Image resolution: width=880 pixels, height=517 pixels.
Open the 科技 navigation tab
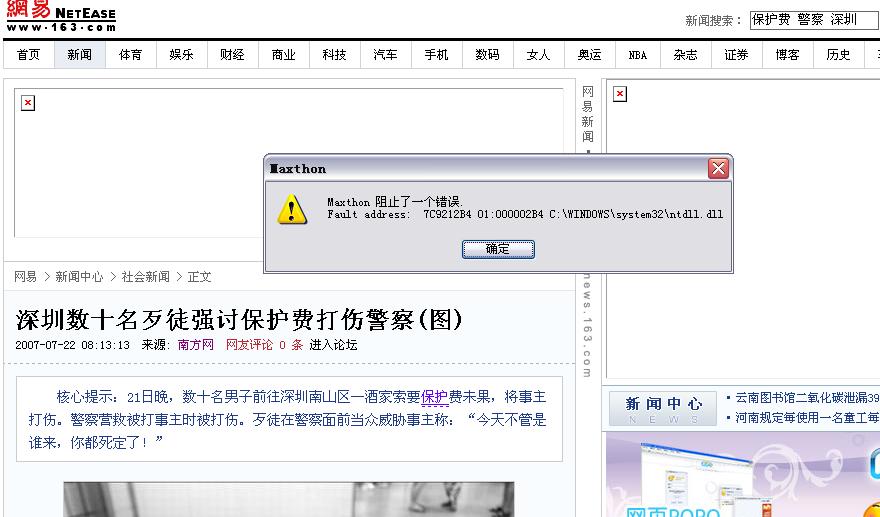(334, 55)
